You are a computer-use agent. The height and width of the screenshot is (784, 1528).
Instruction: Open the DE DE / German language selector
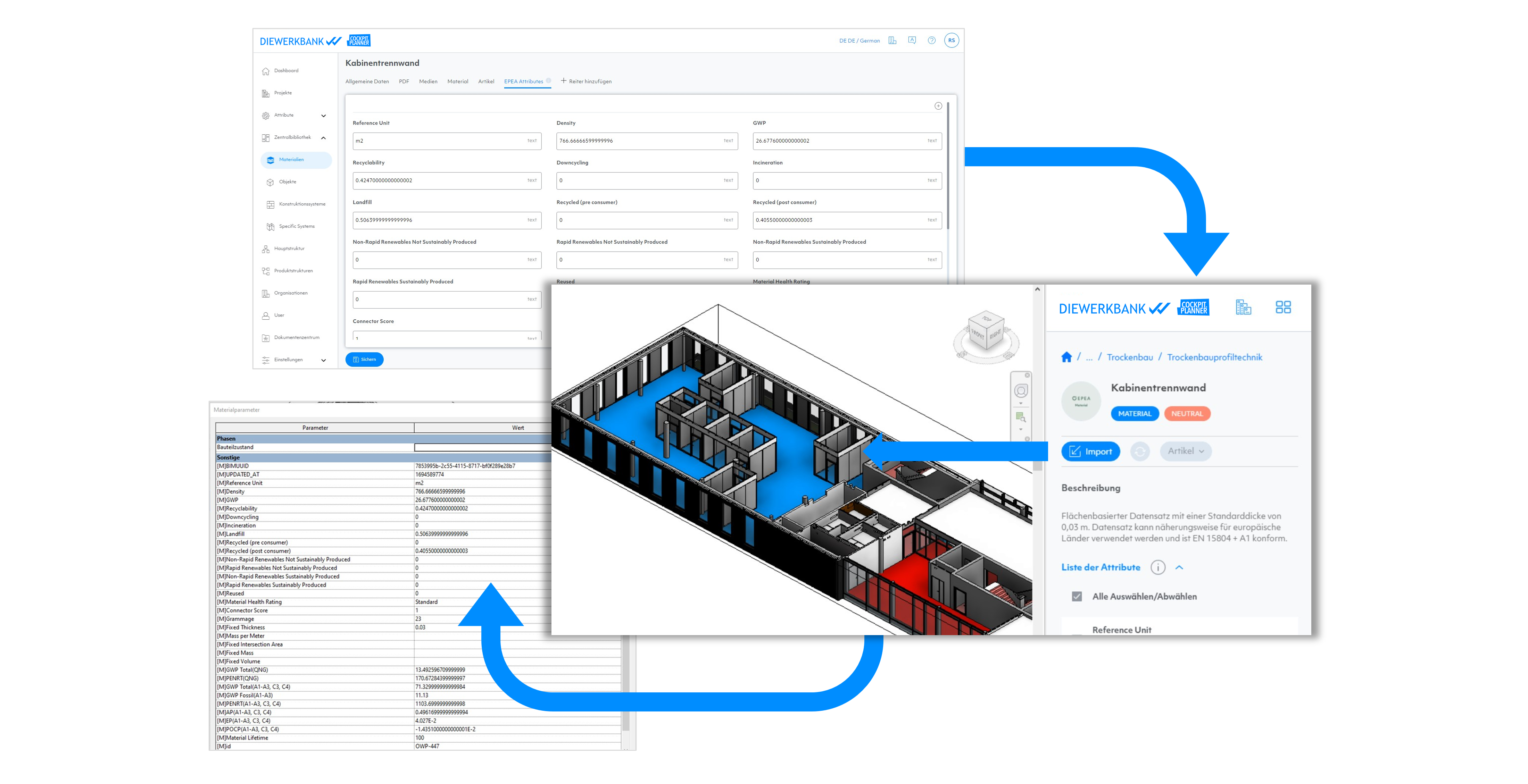[x=859, y=41]
